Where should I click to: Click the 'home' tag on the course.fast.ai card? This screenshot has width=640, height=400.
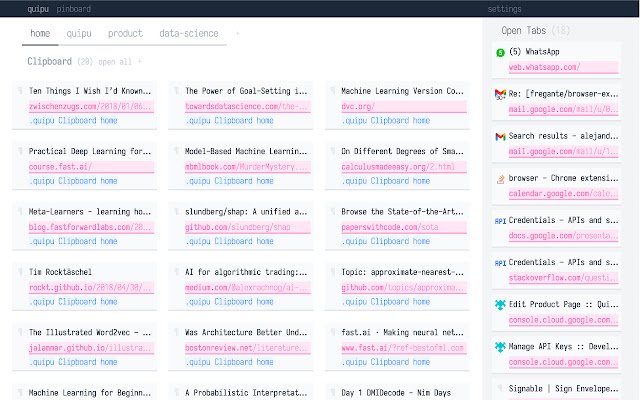click(x=109, y=181)
